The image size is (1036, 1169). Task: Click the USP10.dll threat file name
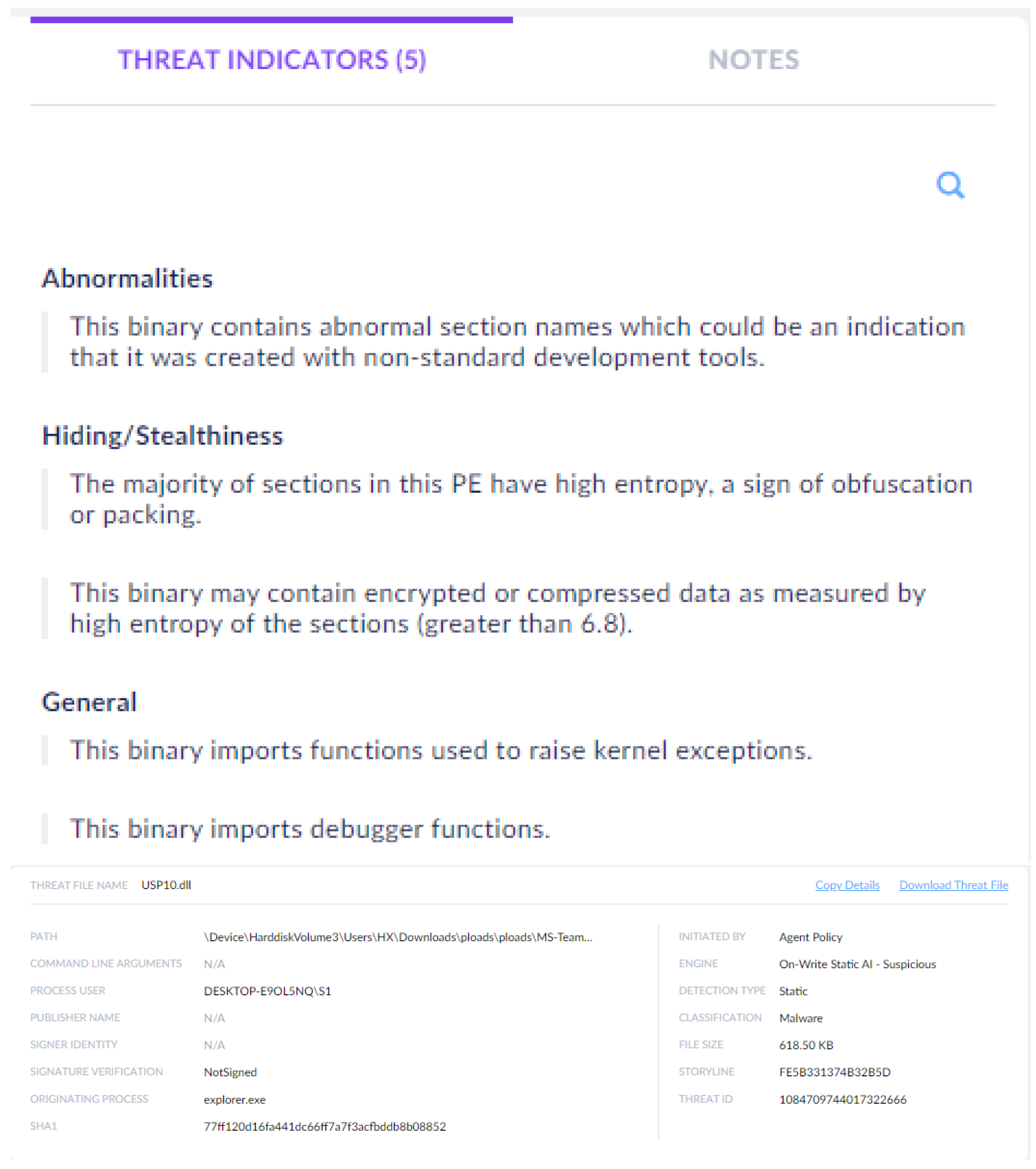[166, 885]
